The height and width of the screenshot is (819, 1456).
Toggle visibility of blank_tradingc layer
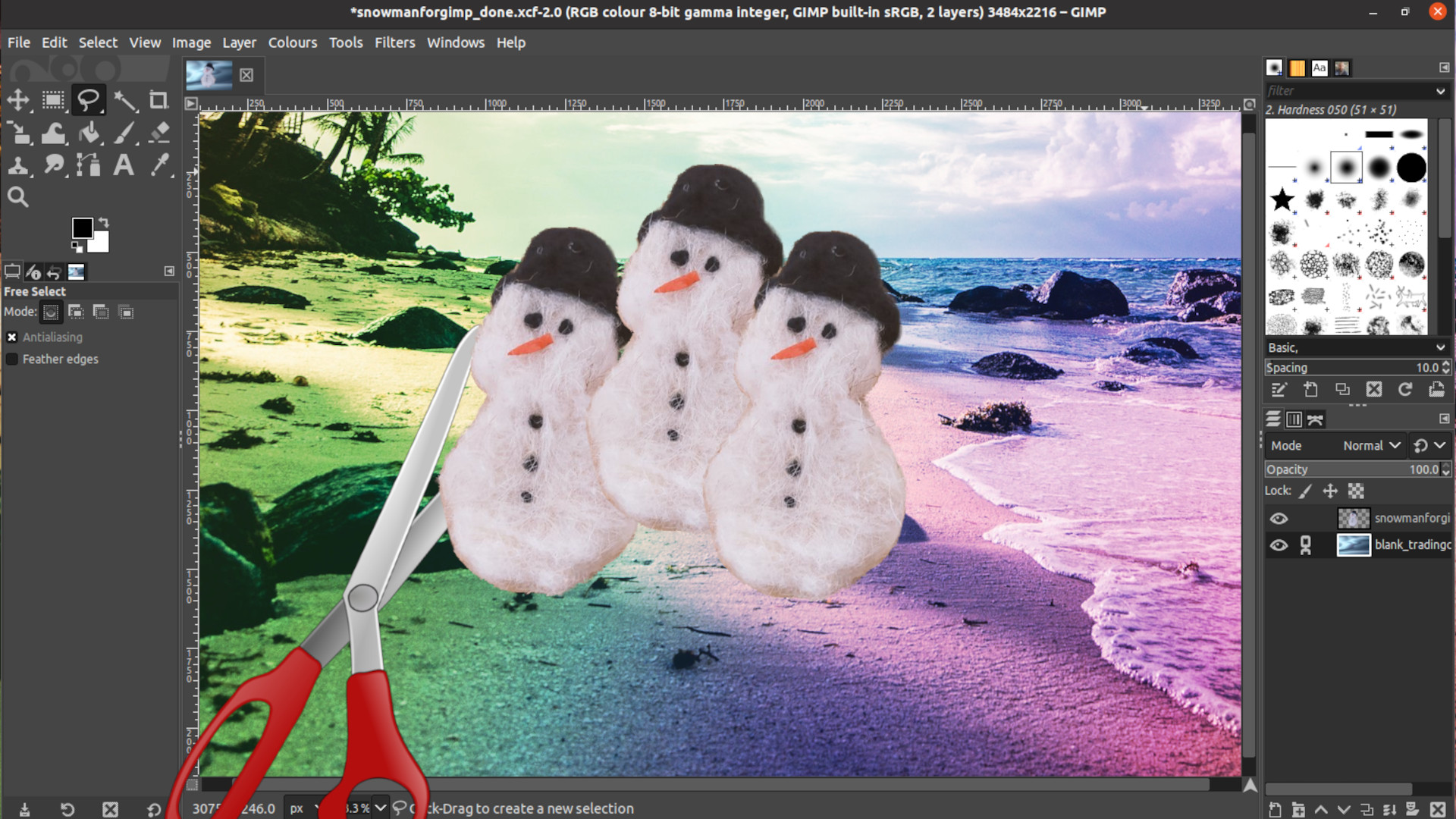[x=1277, y=544]
